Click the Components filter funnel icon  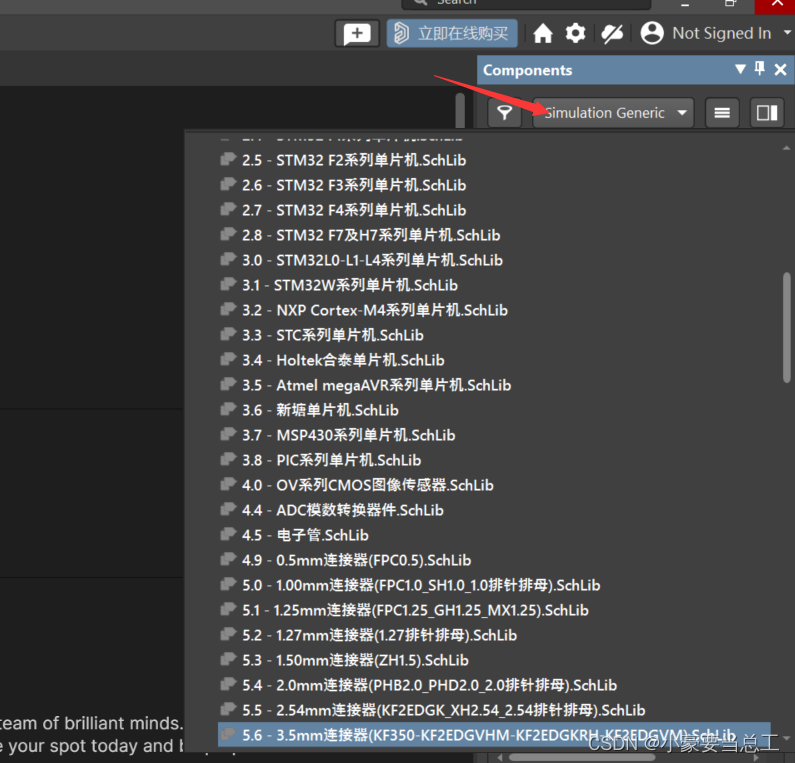[505, 113]
